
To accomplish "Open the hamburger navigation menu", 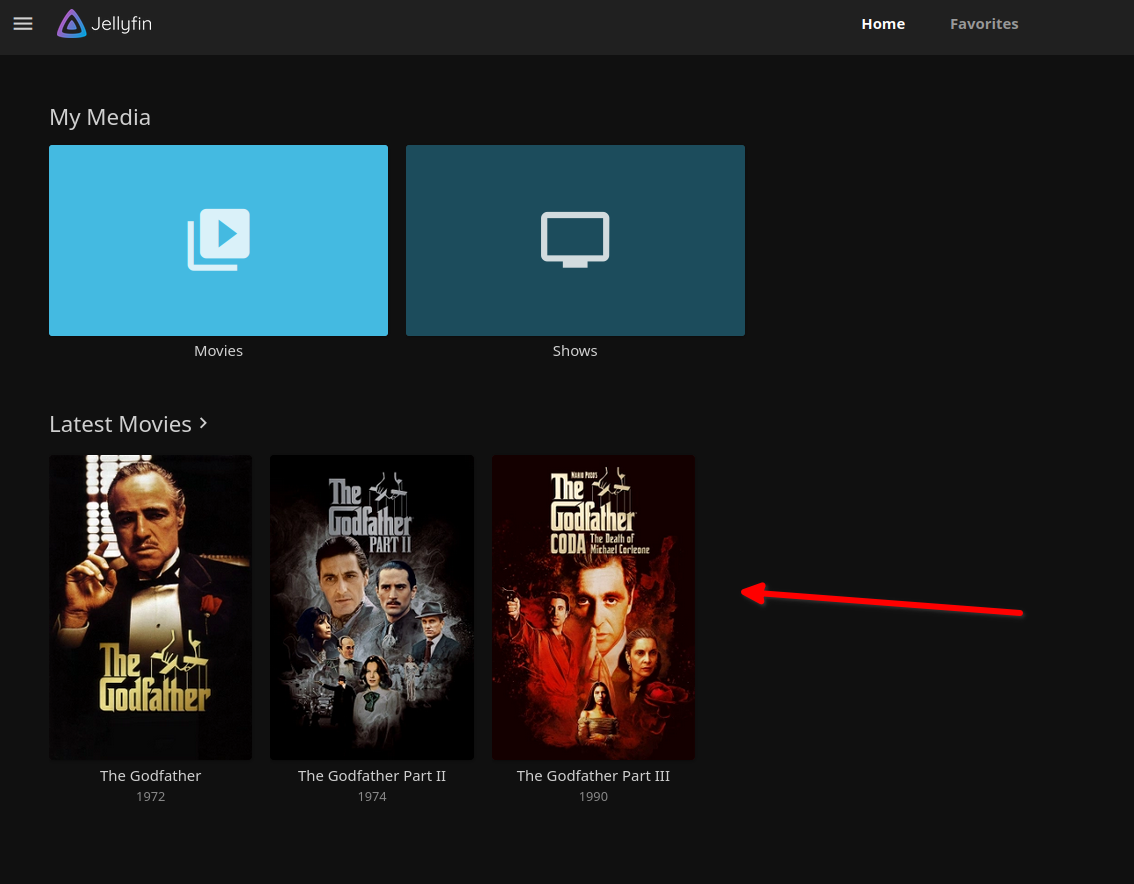I will [x=23, y=24].
